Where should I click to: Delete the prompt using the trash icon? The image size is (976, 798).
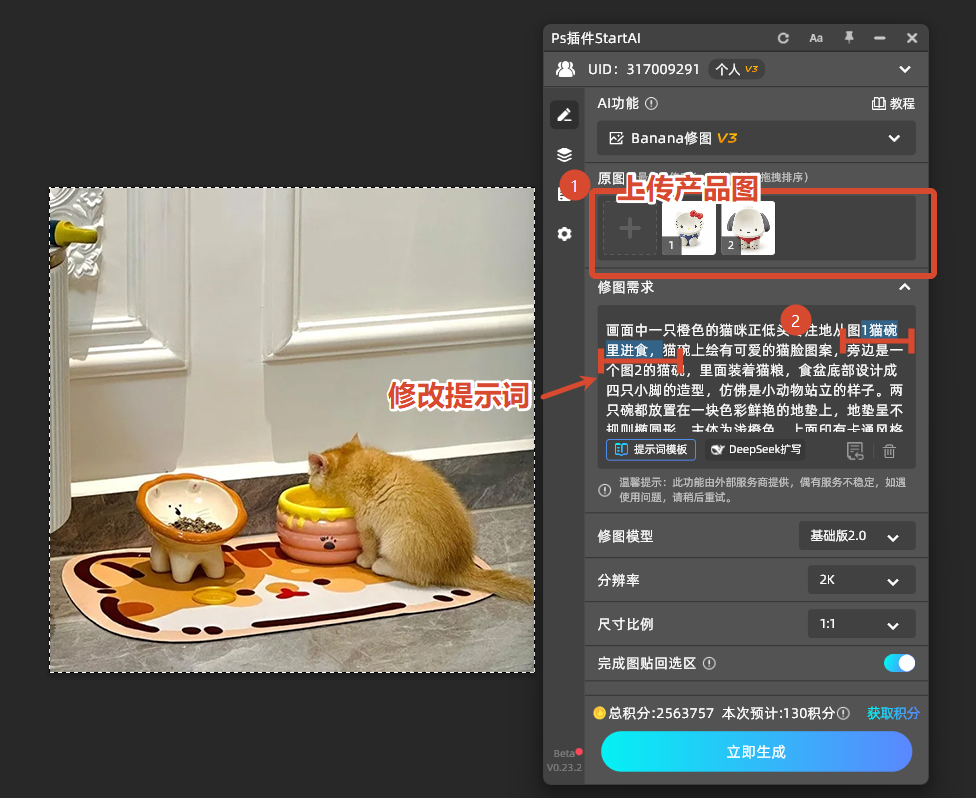click(x=889, y=451)
